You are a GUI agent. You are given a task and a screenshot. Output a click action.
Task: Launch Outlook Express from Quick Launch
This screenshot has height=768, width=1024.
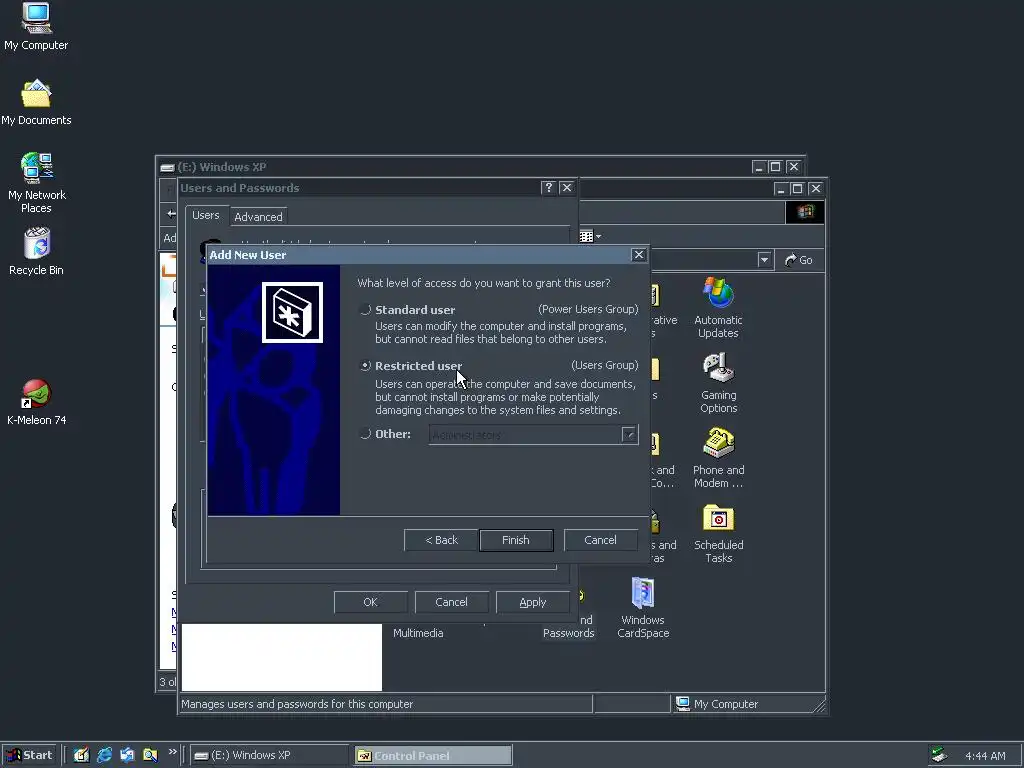pyautogui.click(x=127, y=756)
